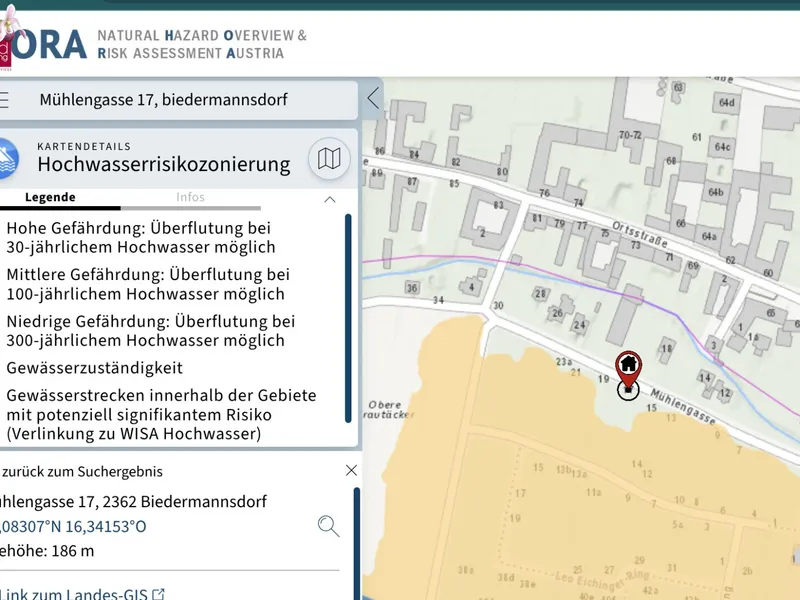Select the Legende tab
800x600 pixels.
pyautogui.click(x=50, y=198)
